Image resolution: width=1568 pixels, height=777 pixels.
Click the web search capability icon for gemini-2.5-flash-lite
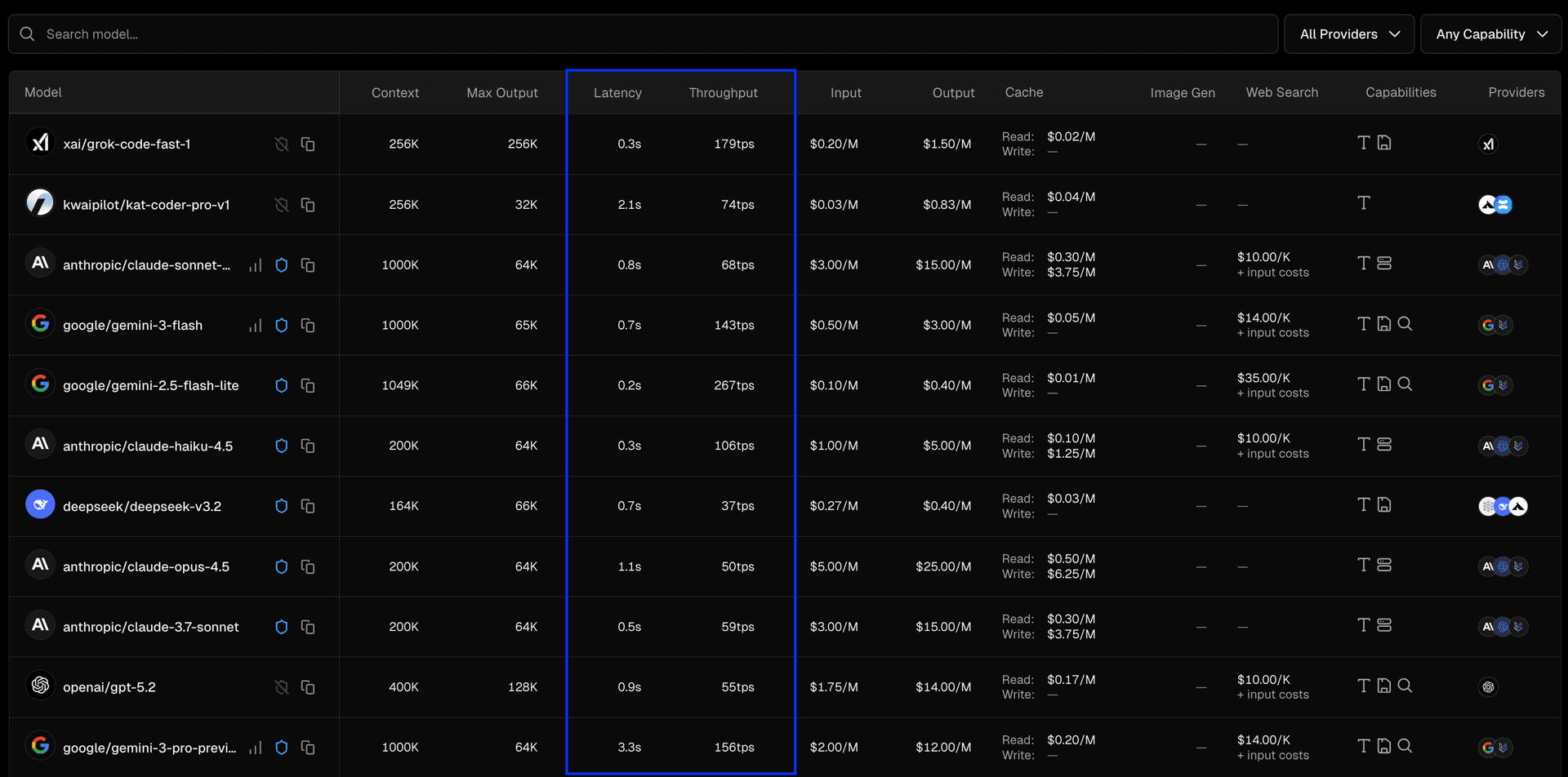coord(1405,384)
